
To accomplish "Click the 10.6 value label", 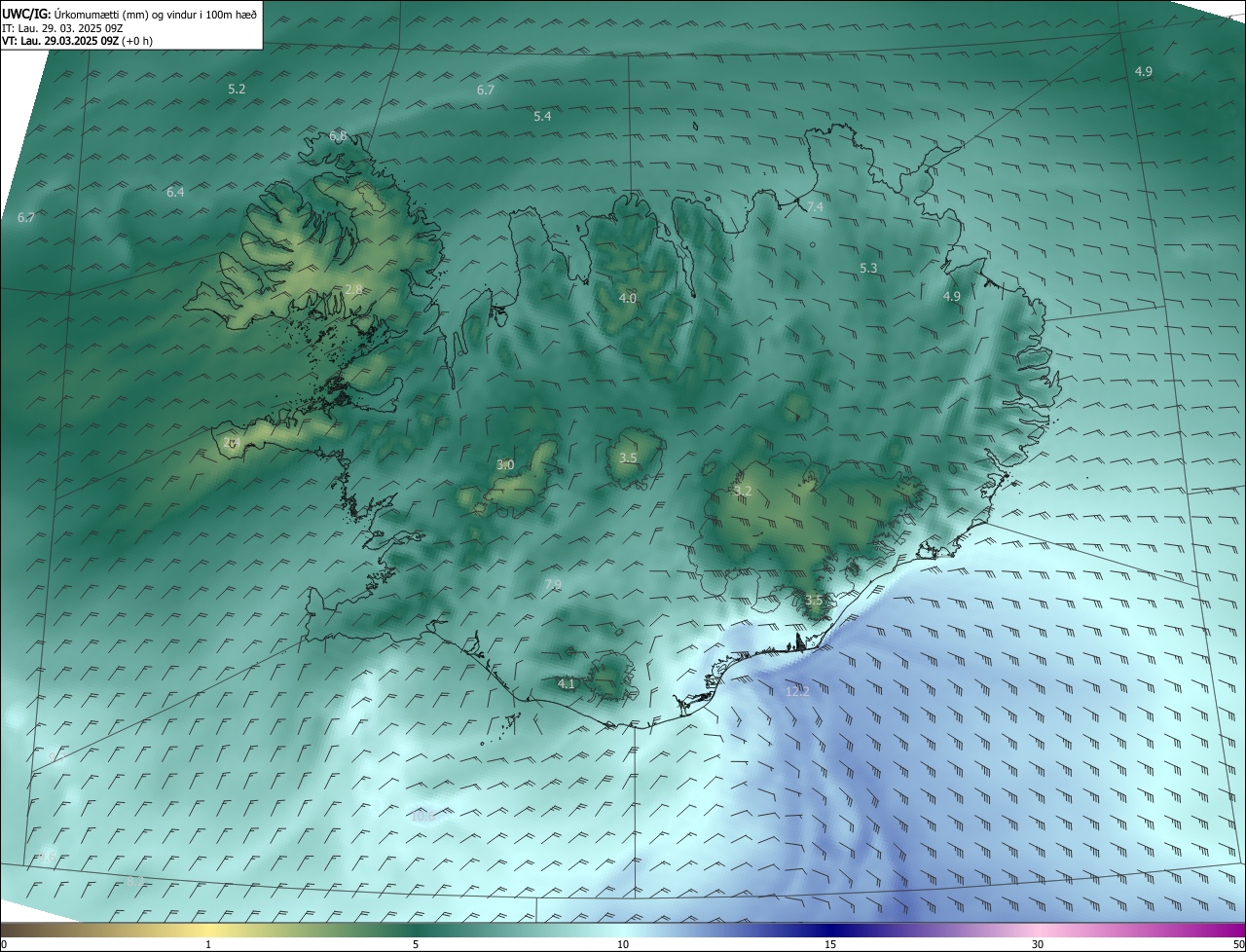I will (422, 816).
